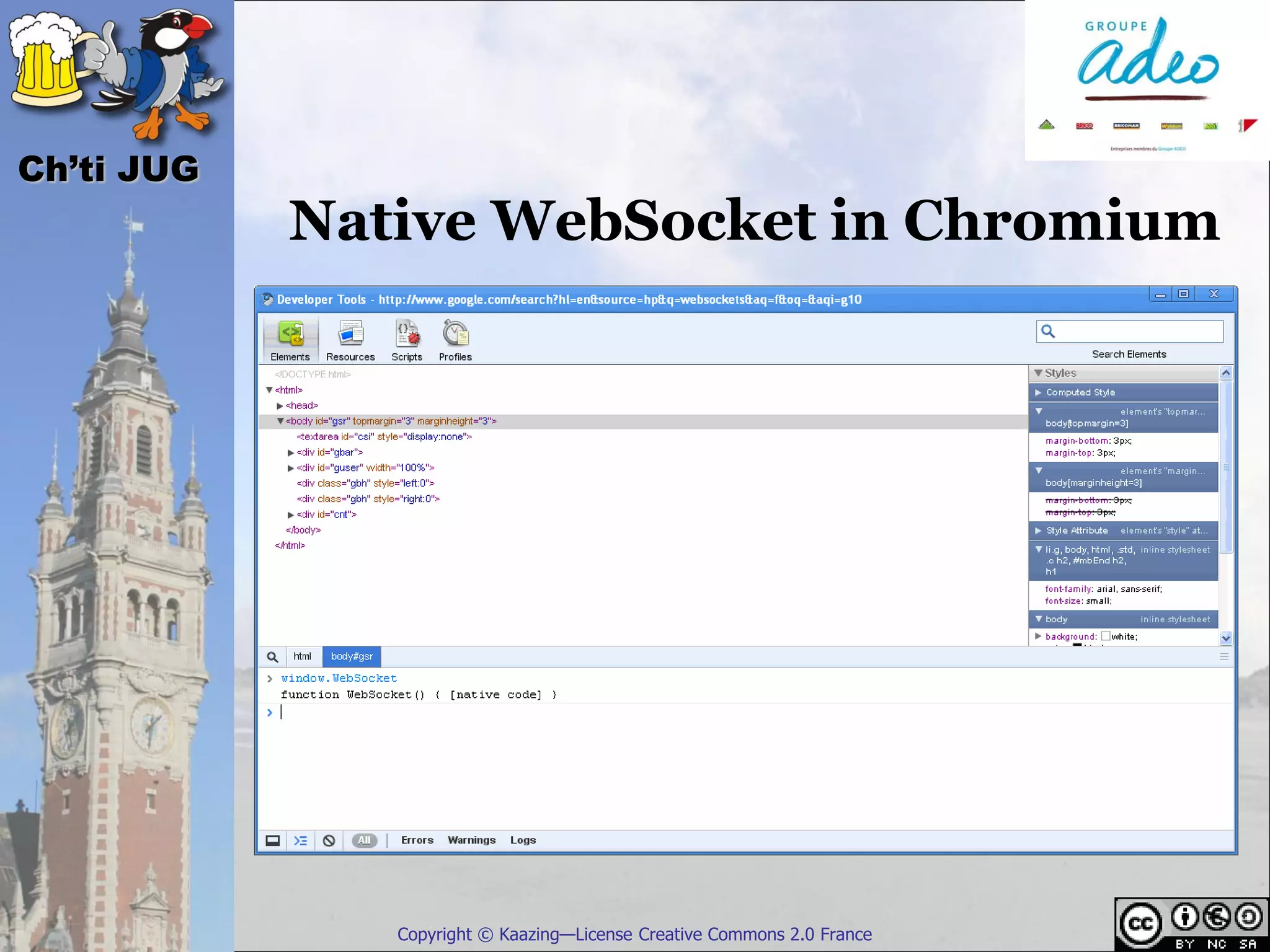Click the Search Elements input field
This screenshot has height=952, width=1270.
click(1129, 332)
